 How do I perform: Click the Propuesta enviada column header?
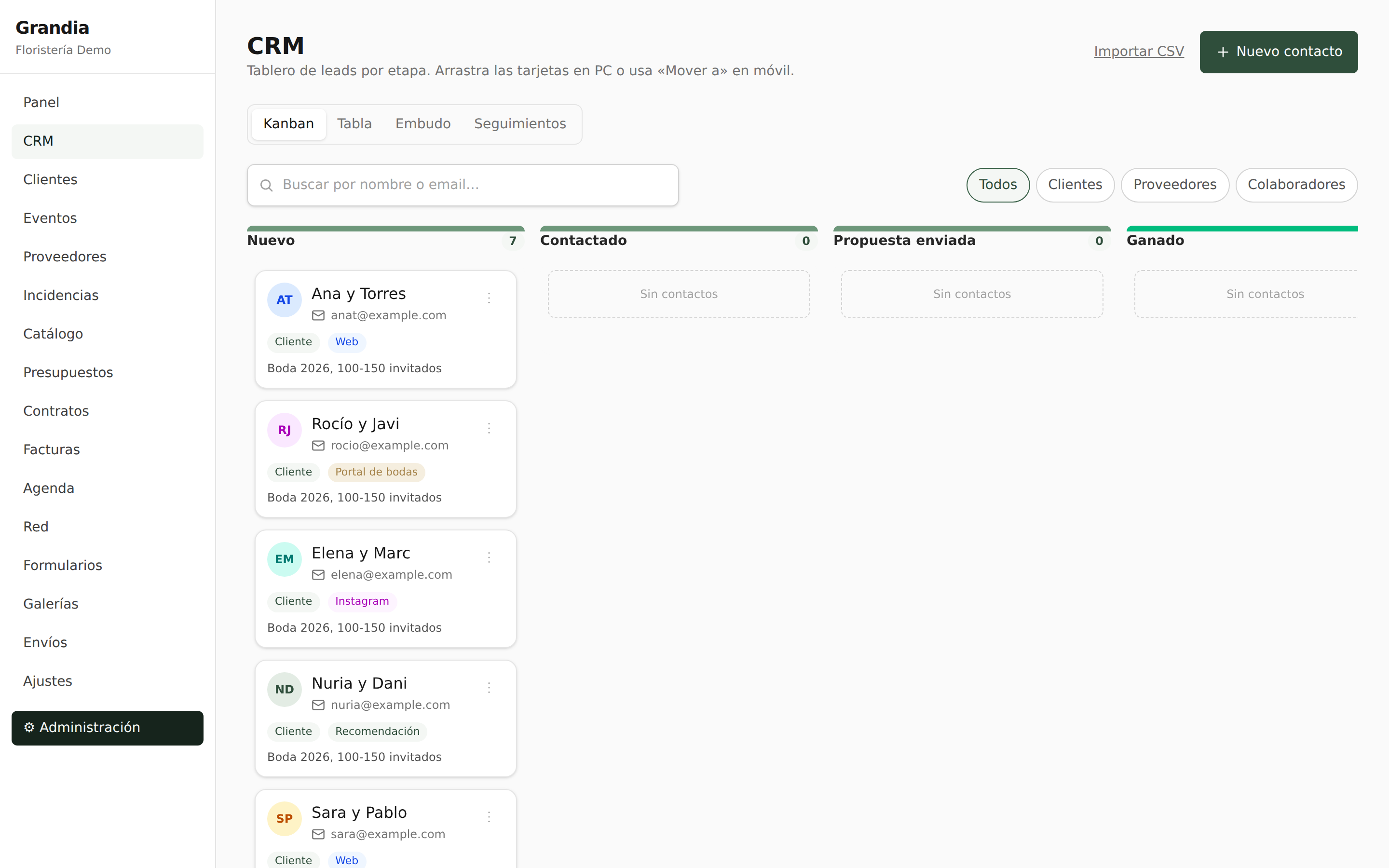coord(904,241)
